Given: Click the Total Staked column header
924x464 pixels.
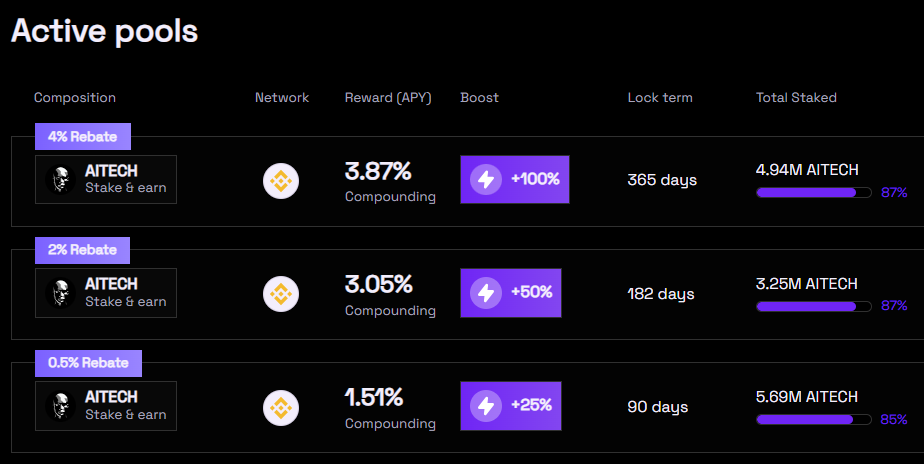Looking at the screenshot, I should pos(796,98).
